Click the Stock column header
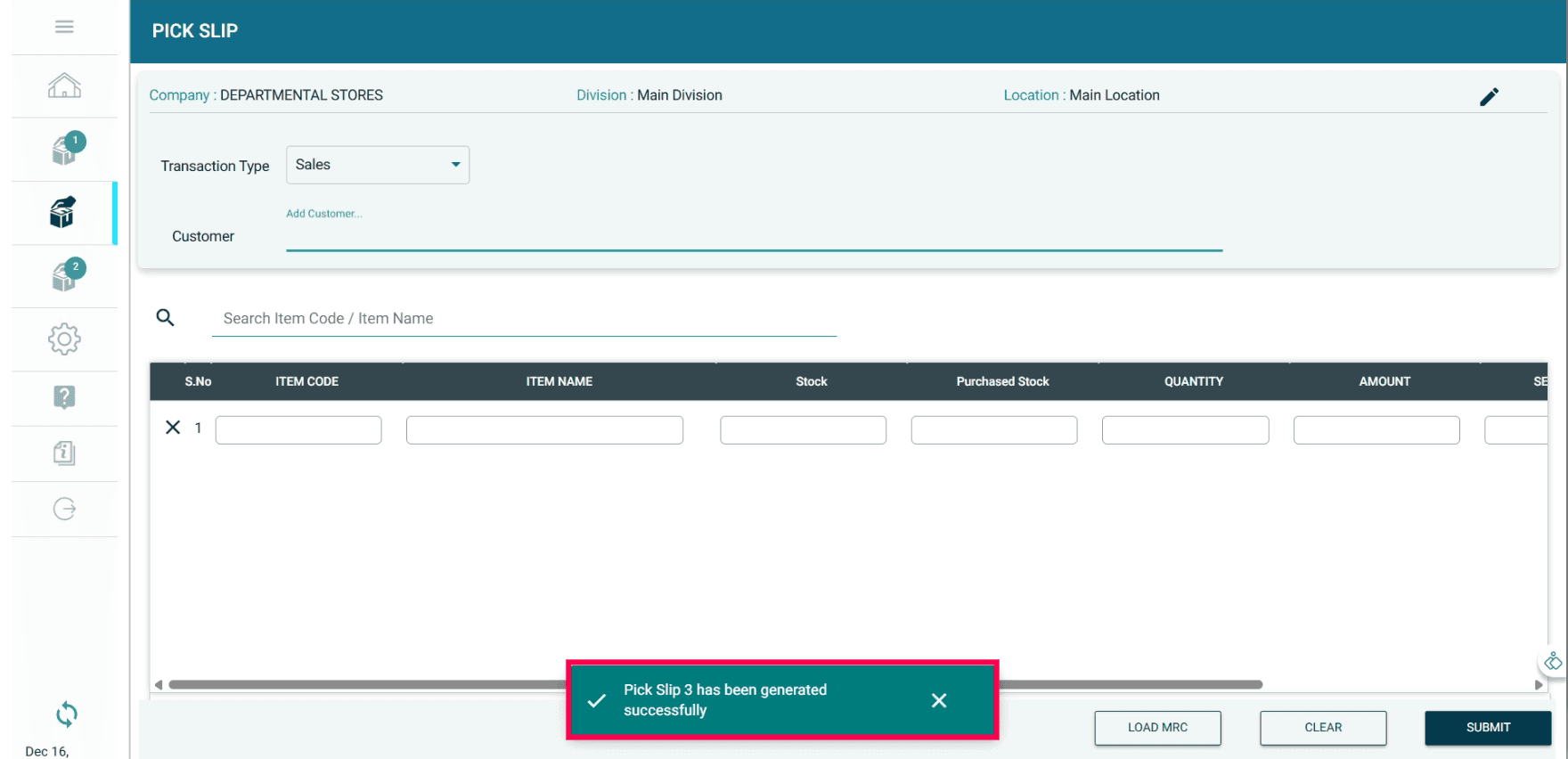 812,381
